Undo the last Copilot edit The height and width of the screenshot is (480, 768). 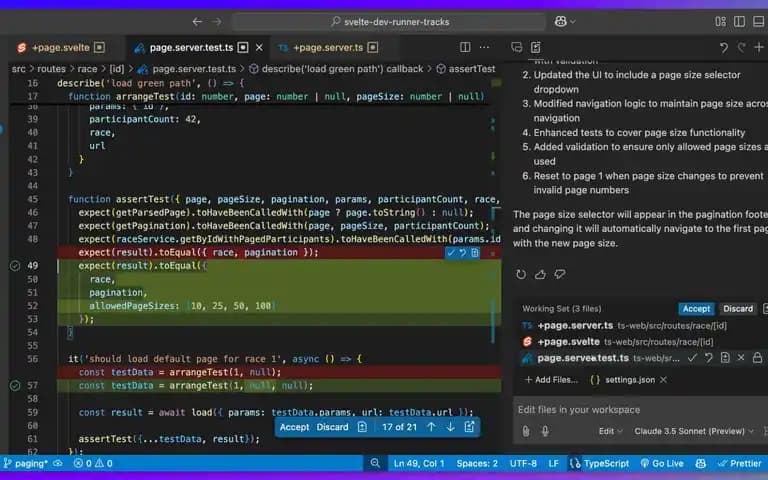point(723,48)
